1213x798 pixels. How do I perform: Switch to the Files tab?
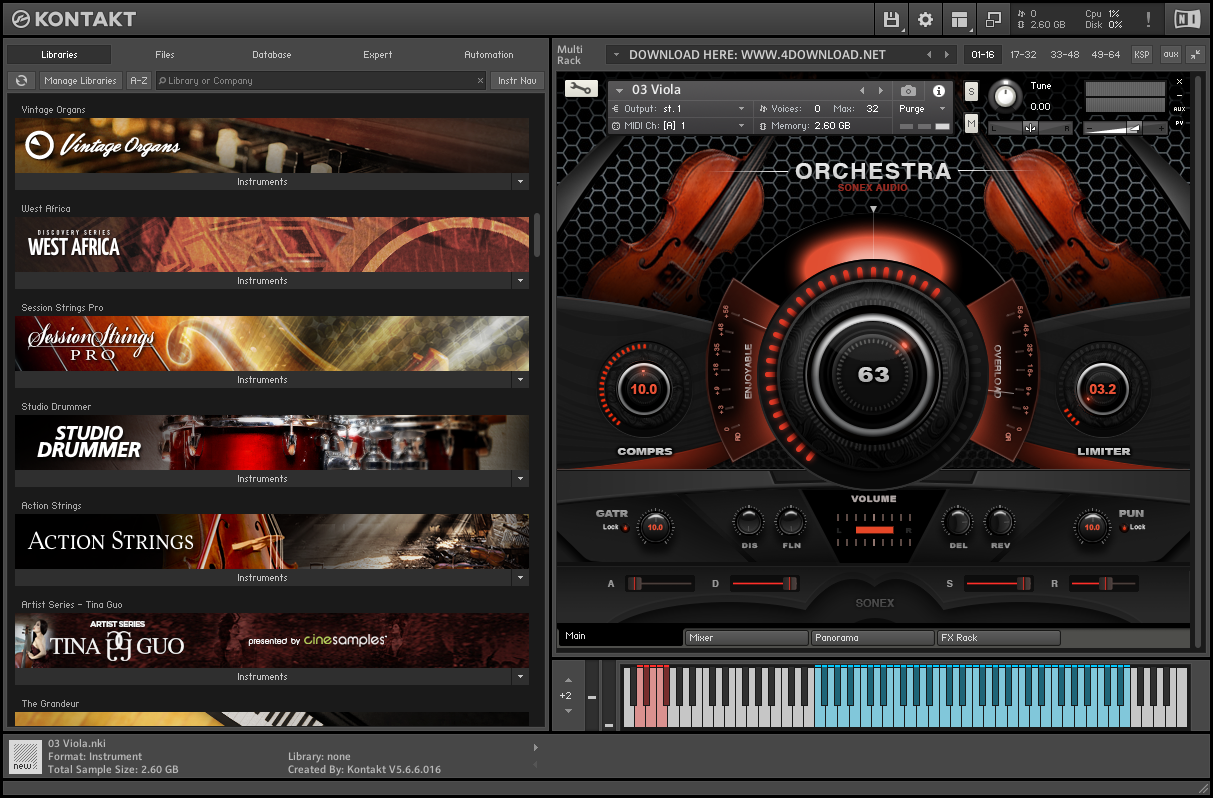165,55
